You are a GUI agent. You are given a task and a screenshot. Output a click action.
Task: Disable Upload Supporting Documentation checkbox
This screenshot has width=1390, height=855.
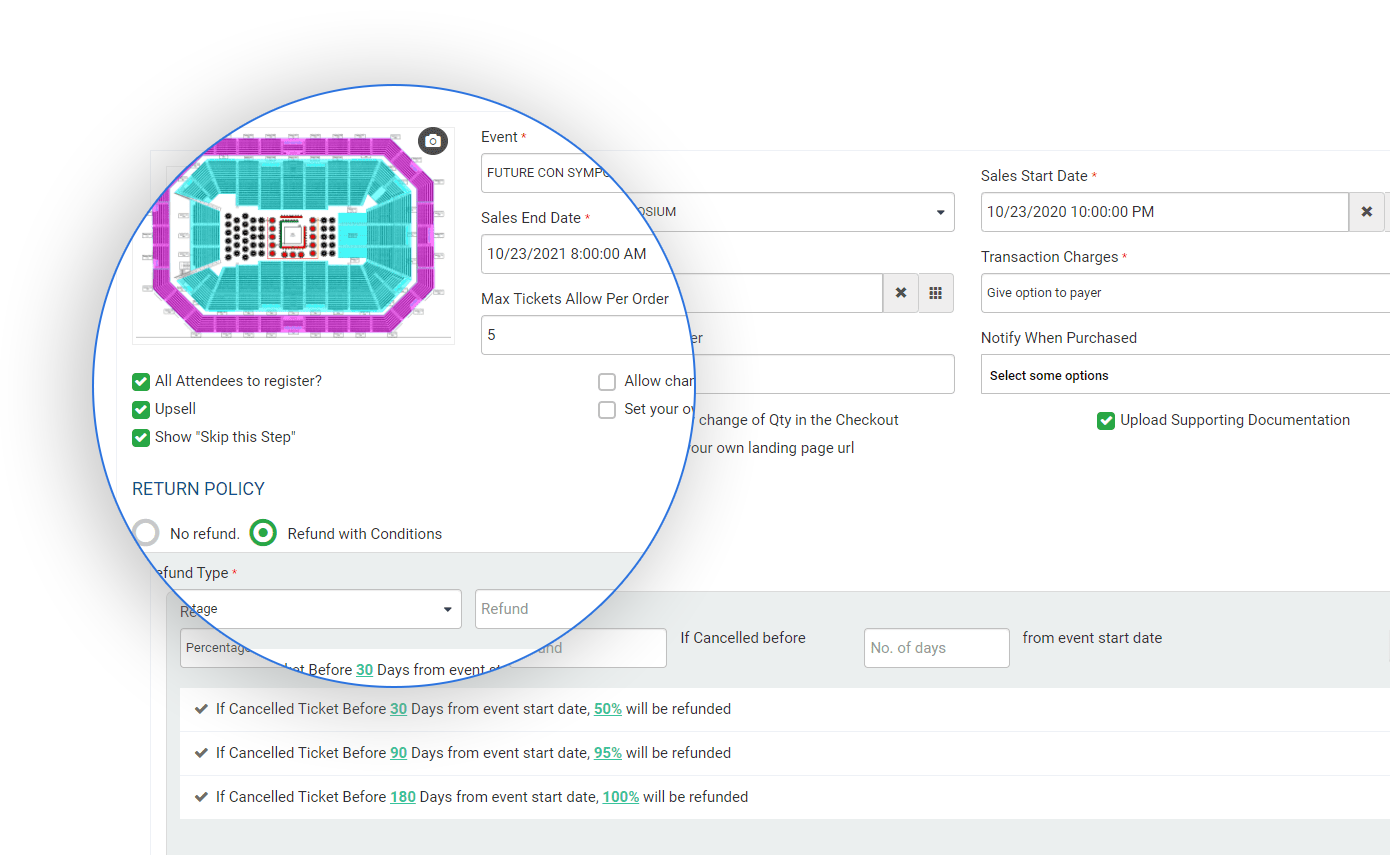1105,421
